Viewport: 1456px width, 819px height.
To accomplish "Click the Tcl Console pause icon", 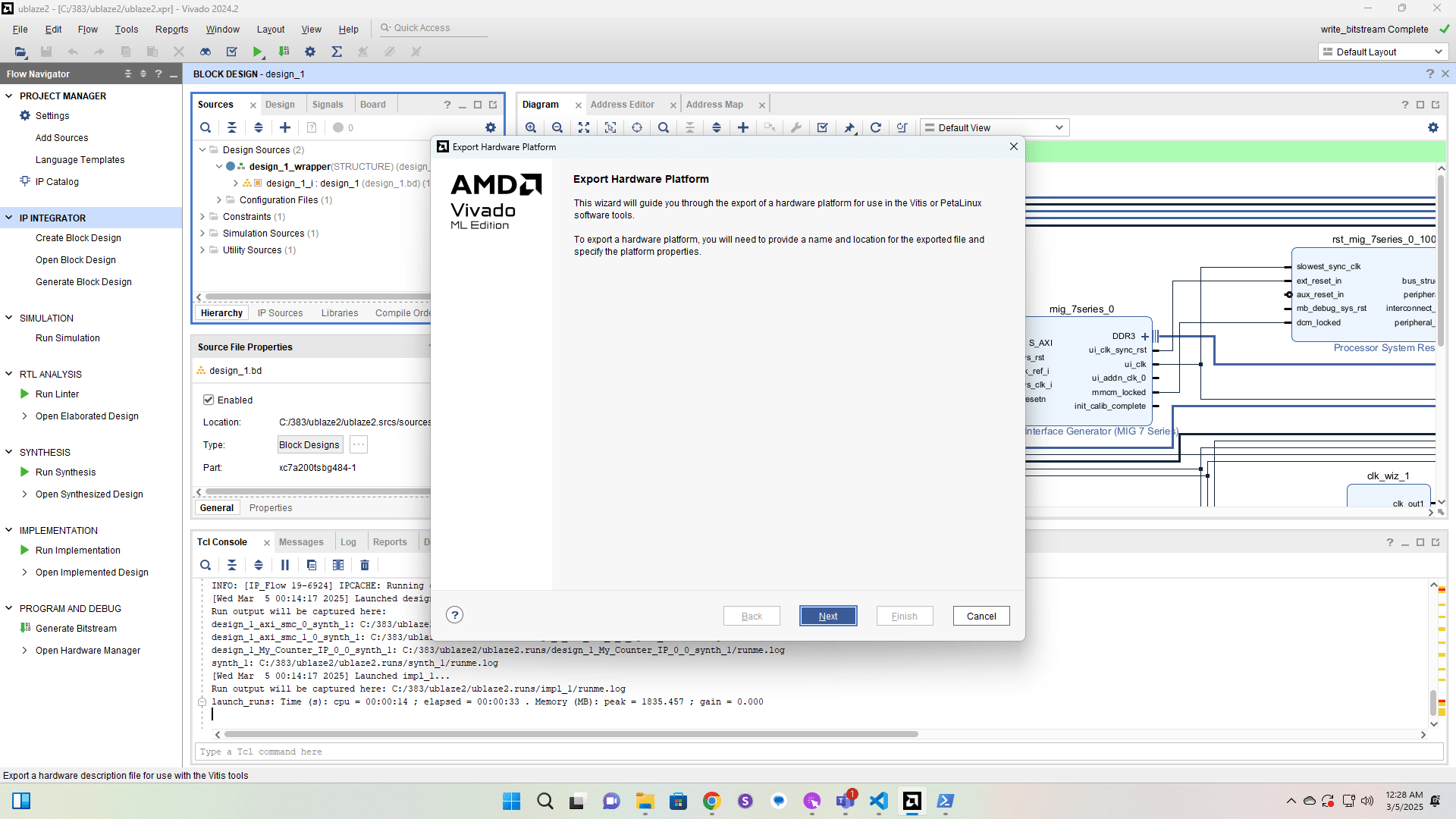I will 285,565.
